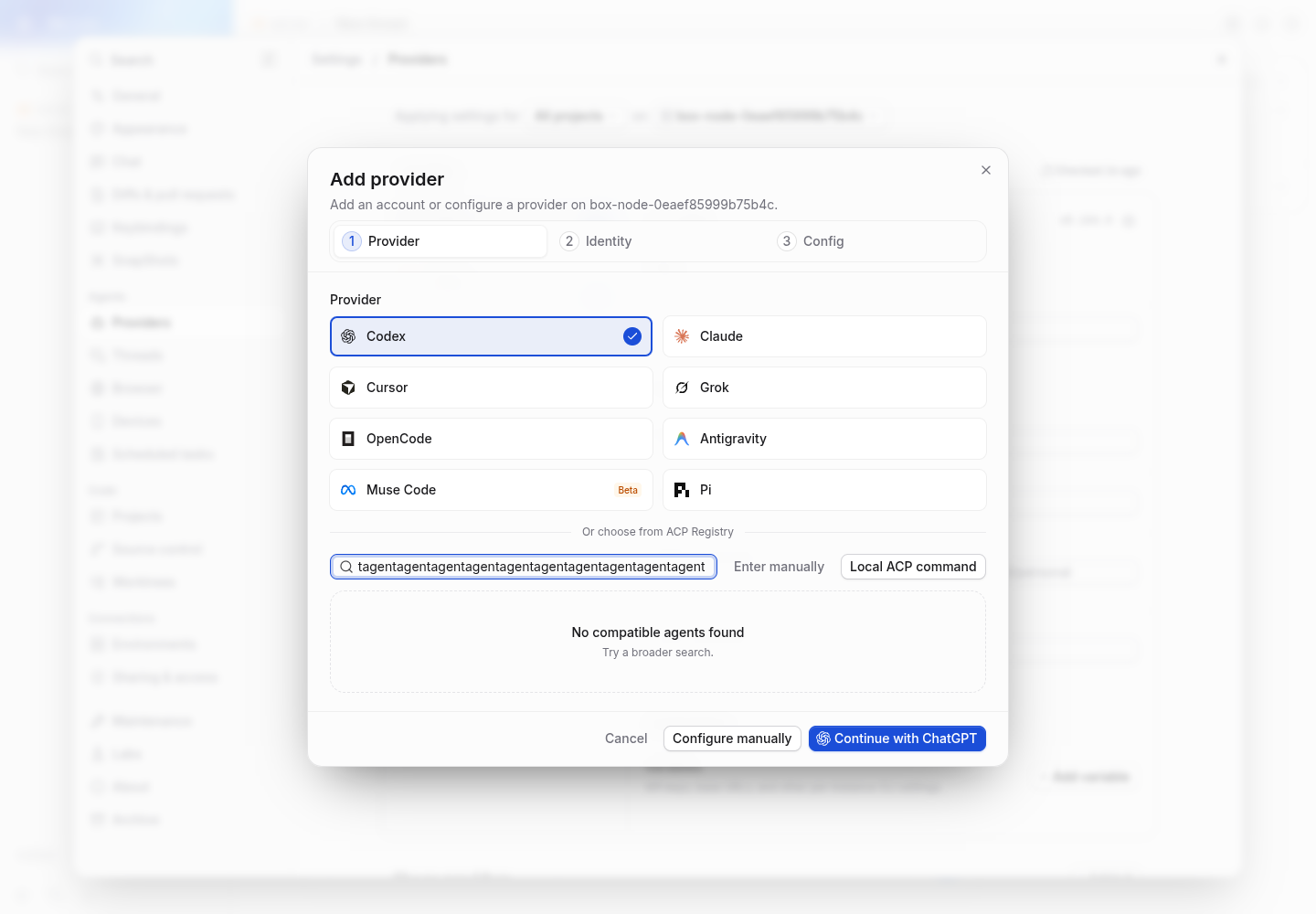Viewport: 1316px width, 914px height.
Task: Click the search magnifier in ACP field
Action: point(346,567)
